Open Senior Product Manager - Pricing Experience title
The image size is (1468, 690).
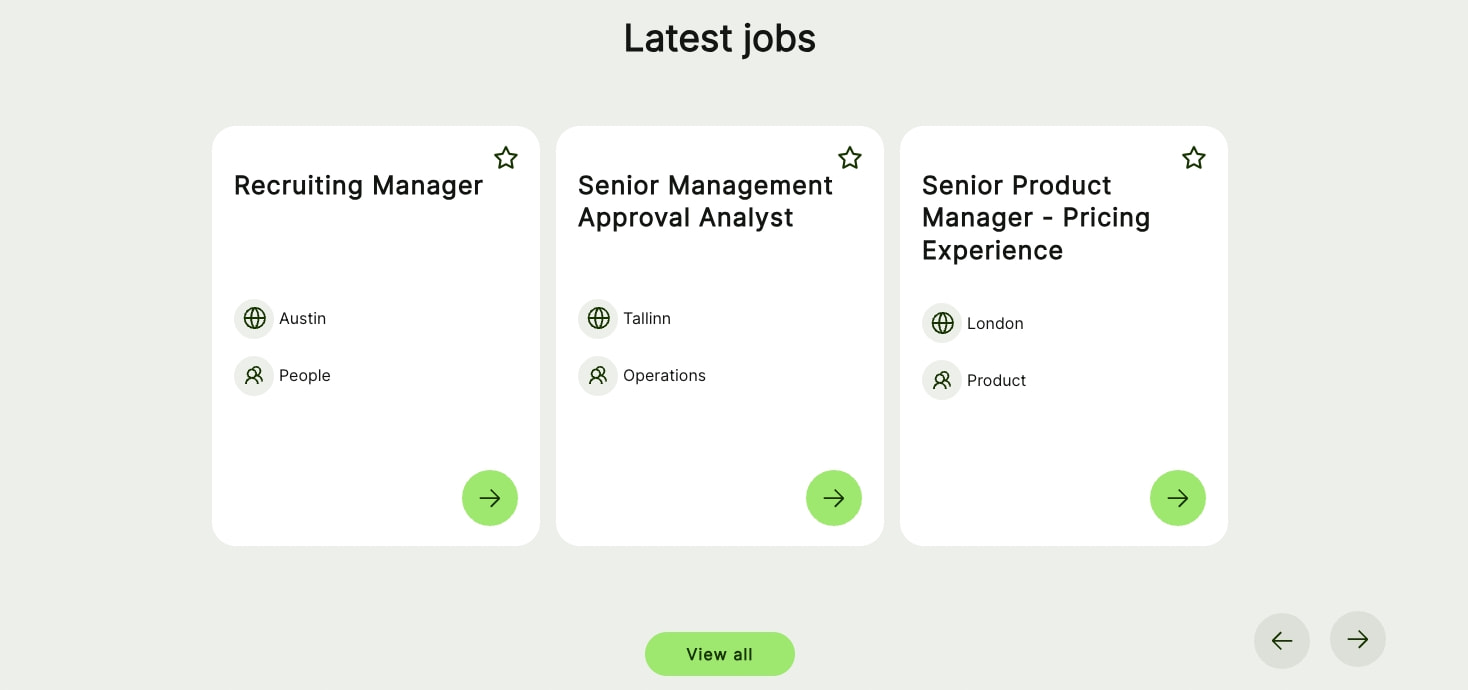click(1036, 218)
